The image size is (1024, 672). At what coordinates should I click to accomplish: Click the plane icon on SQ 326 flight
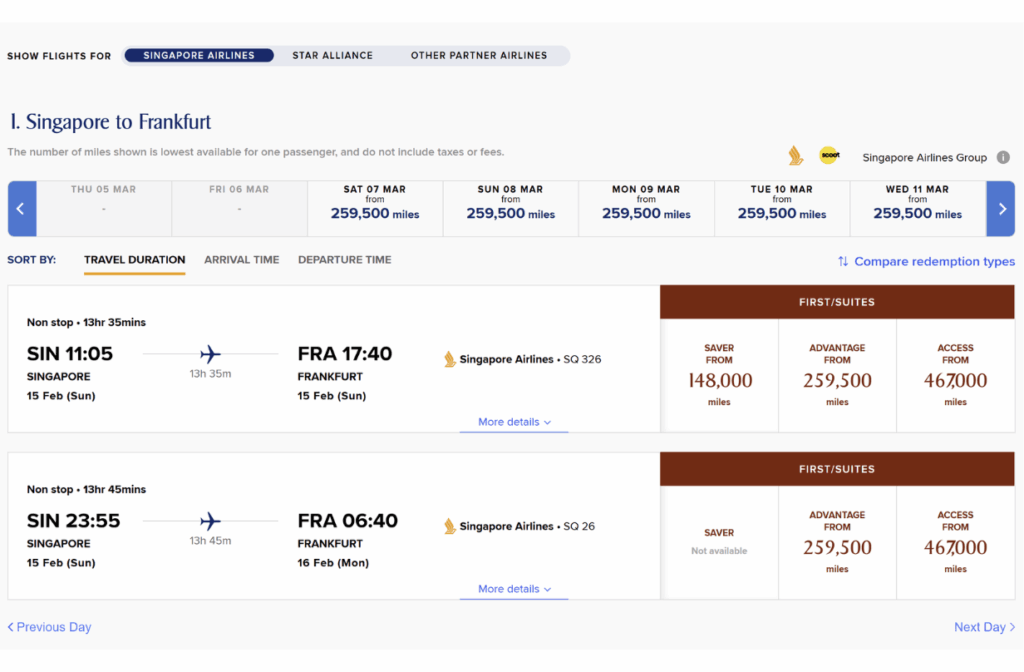click(x=210, y=354)
